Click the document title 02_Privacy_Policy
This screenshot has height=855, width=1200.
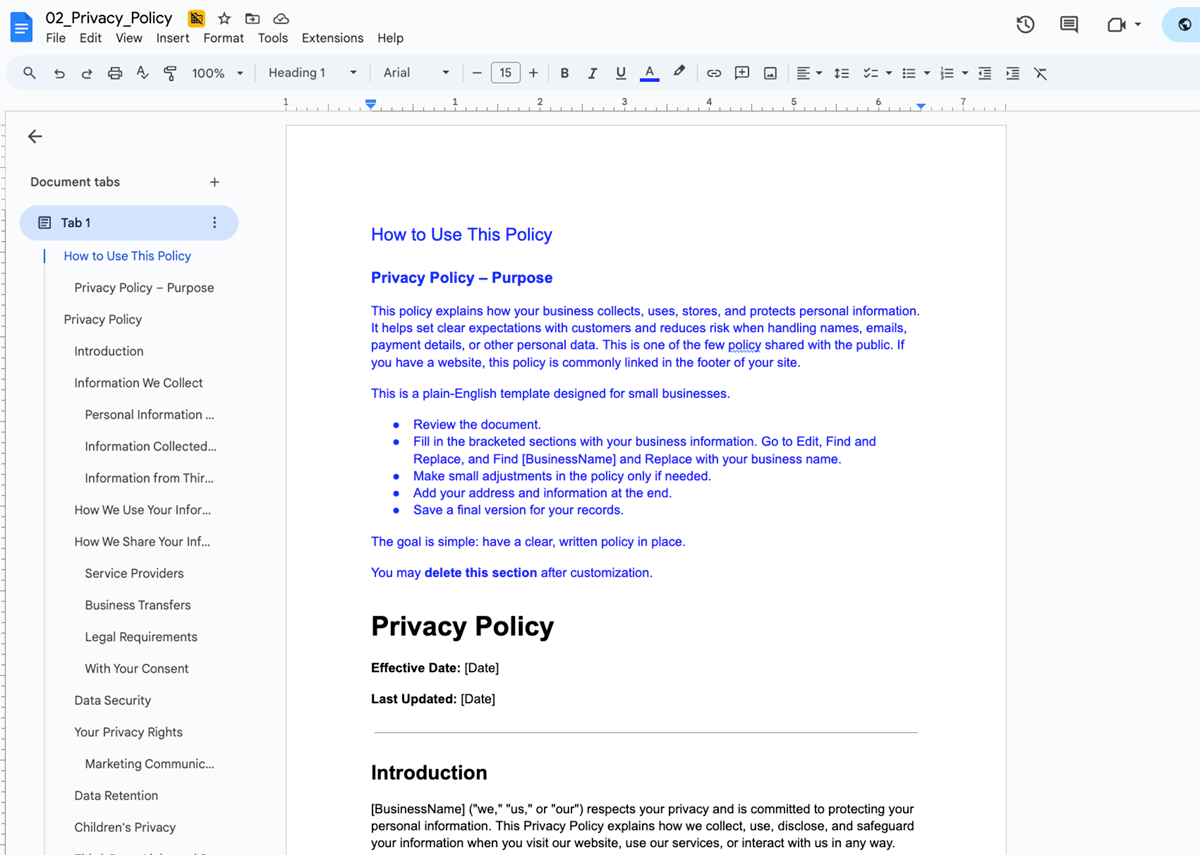tap(109, 18)
